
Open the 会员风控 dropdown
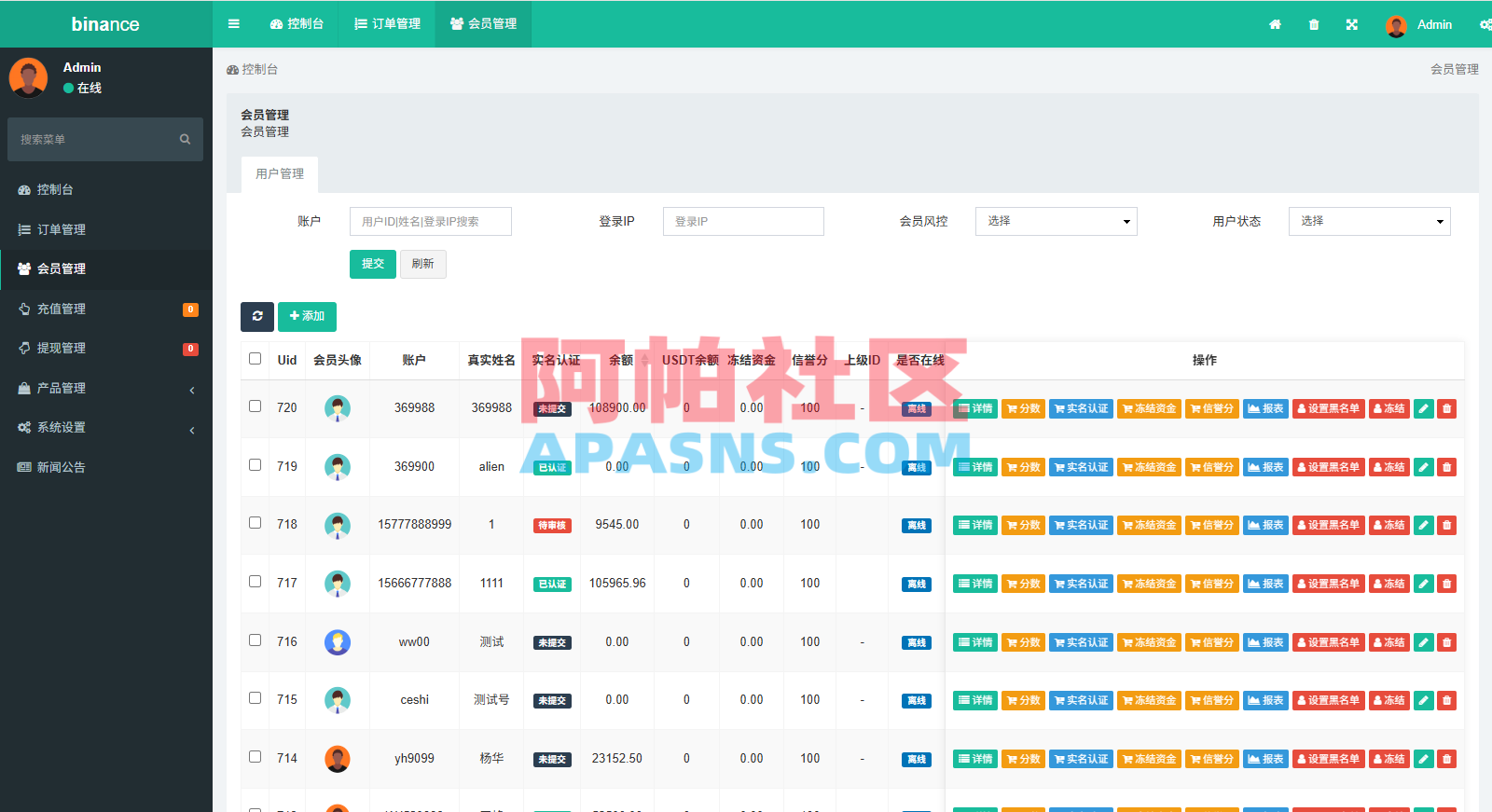point(1057,221)
